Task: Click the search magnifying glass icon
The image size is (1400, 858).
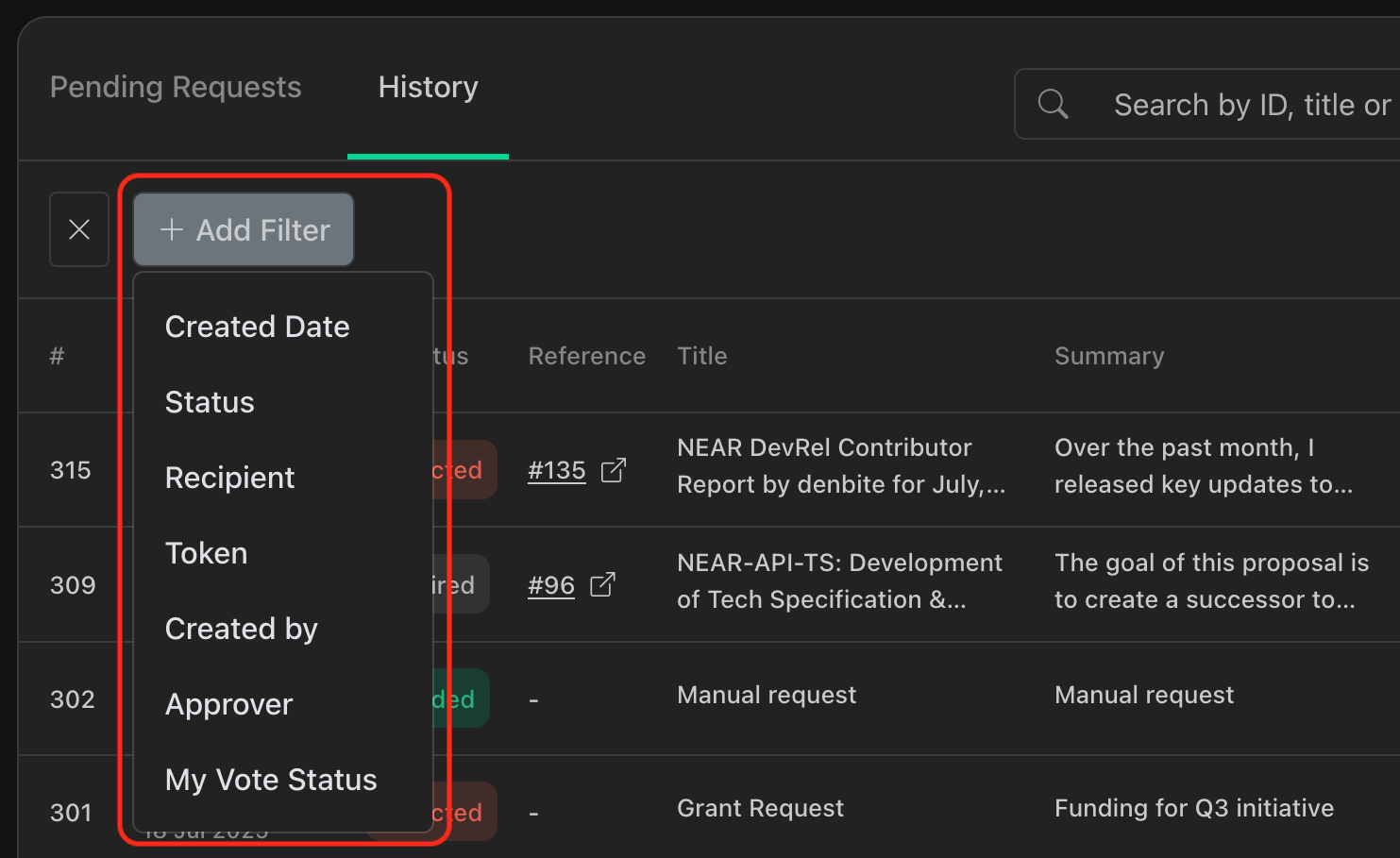Action: (1052, 104)
